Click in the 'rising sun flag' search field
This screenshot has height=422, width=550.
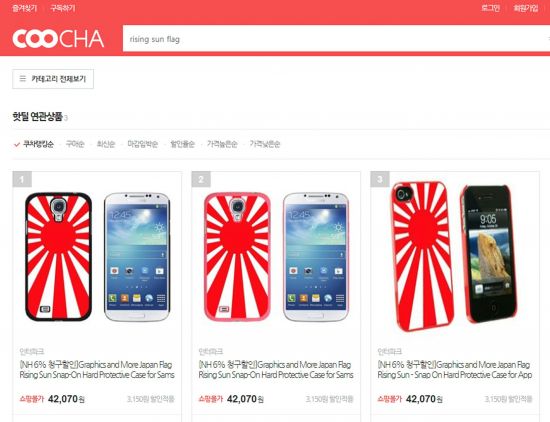pos(336,39)
